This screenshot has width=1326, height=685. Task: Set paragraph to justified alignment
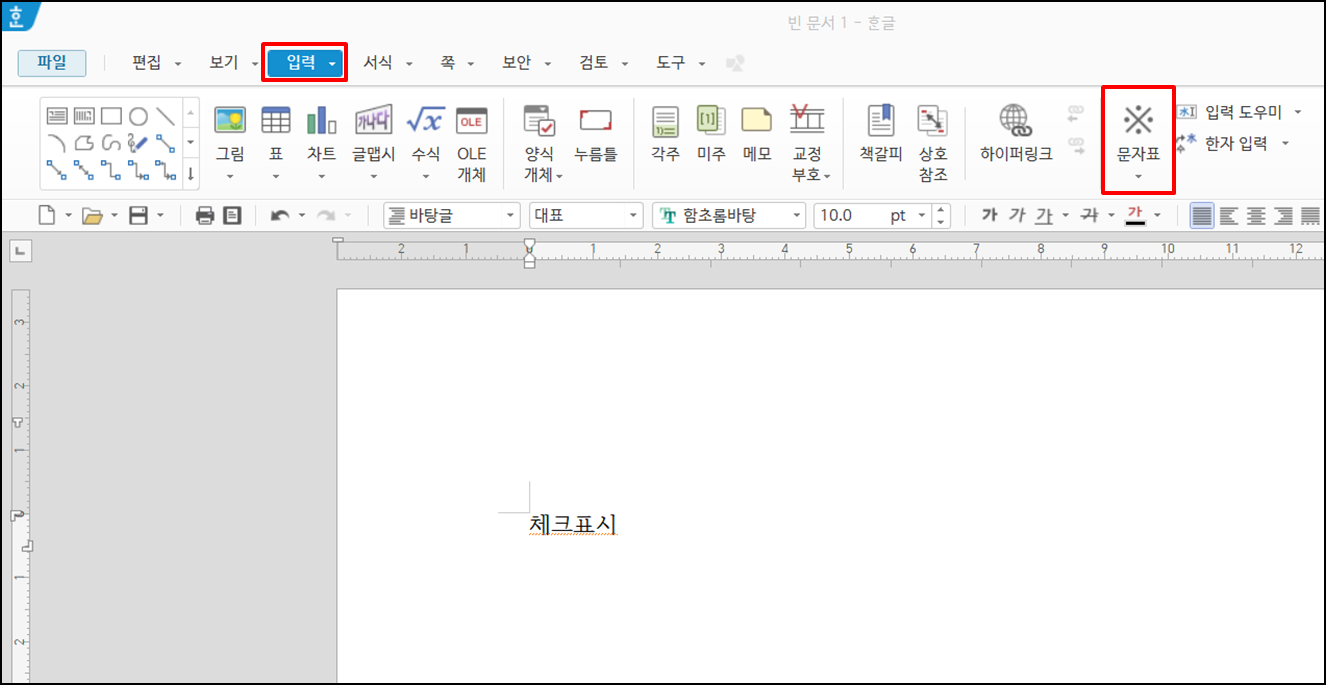tap(1202, 215)
